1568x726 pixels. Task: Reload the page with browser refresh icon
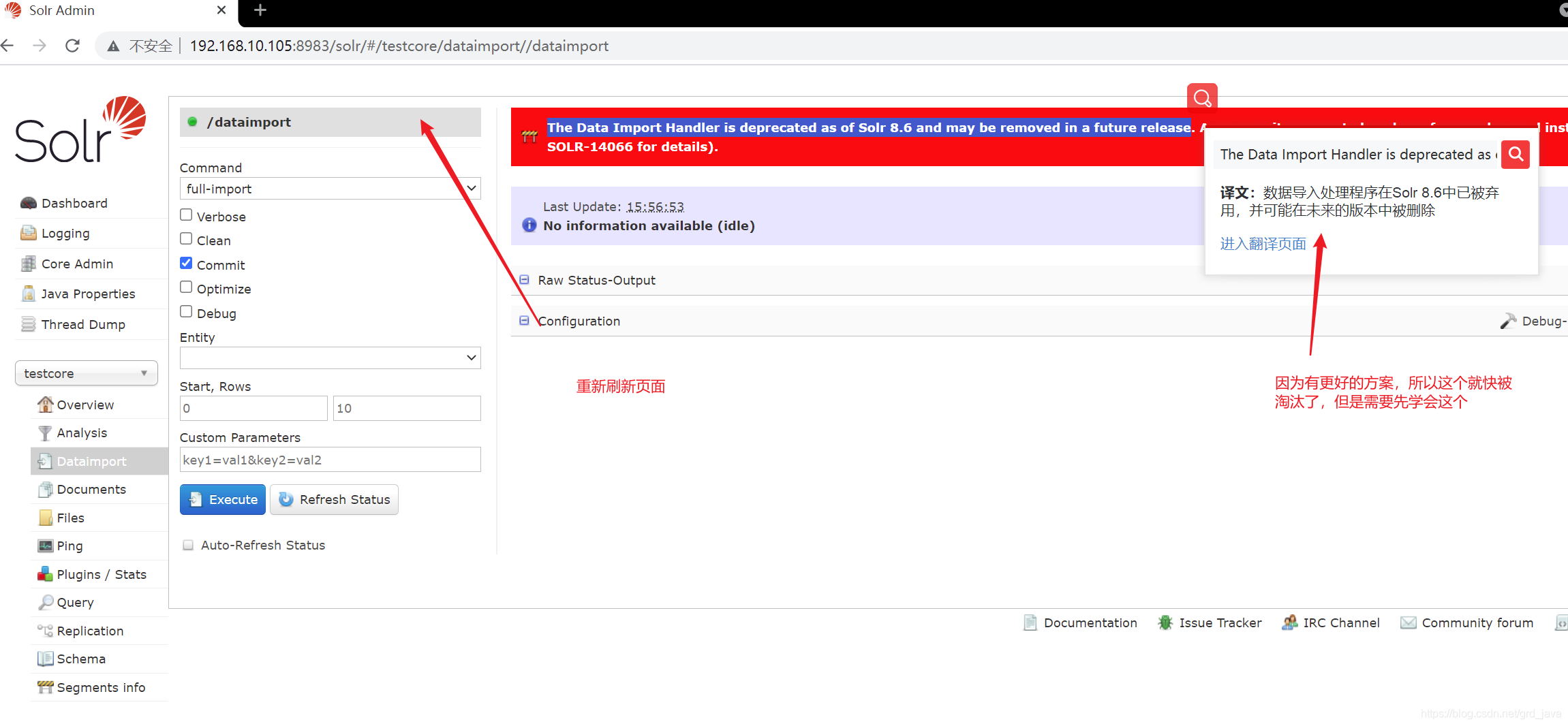click(72, 46)
